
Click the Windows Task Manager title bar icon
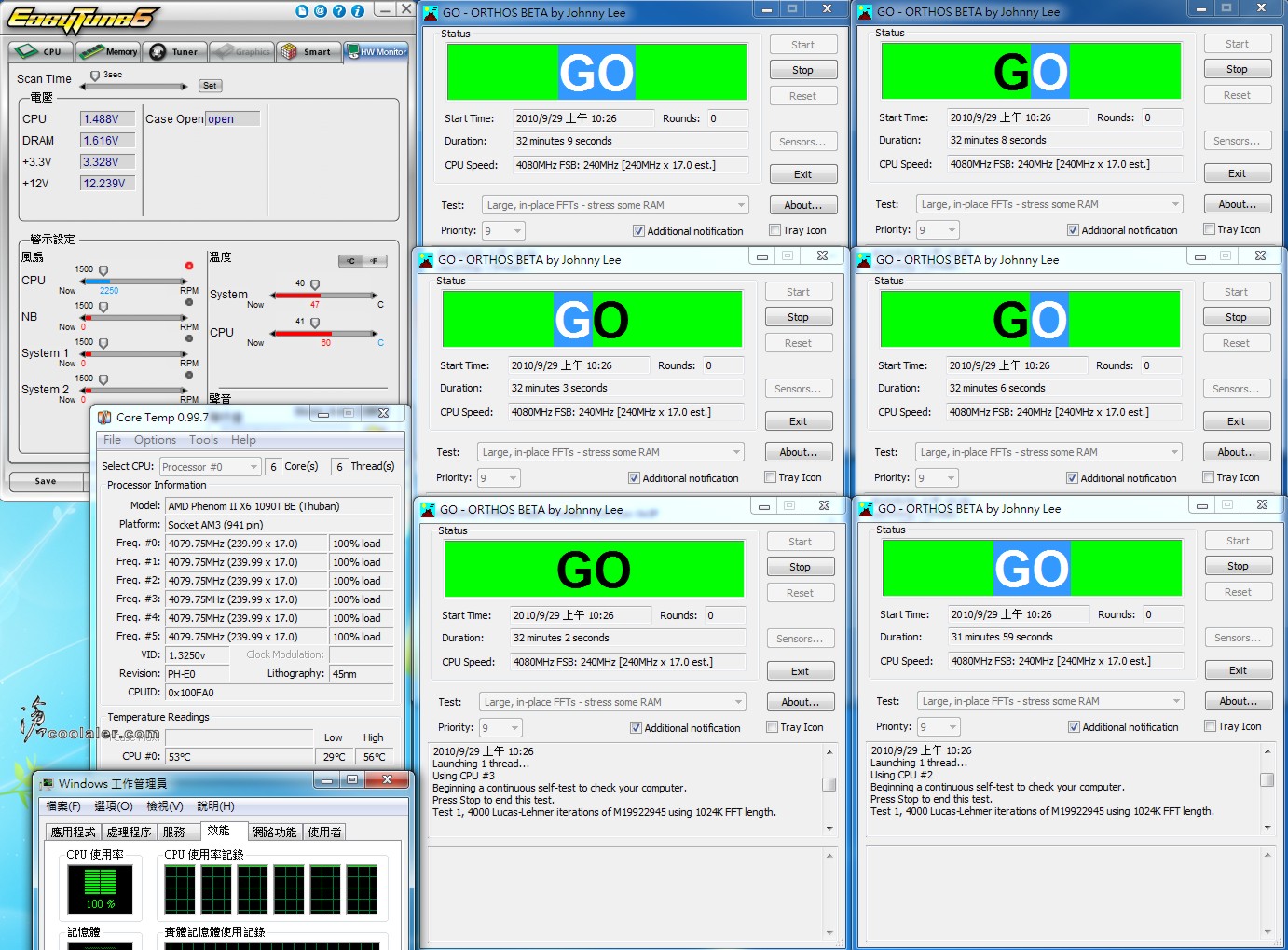pyautogui.click(x=47, y=783)
